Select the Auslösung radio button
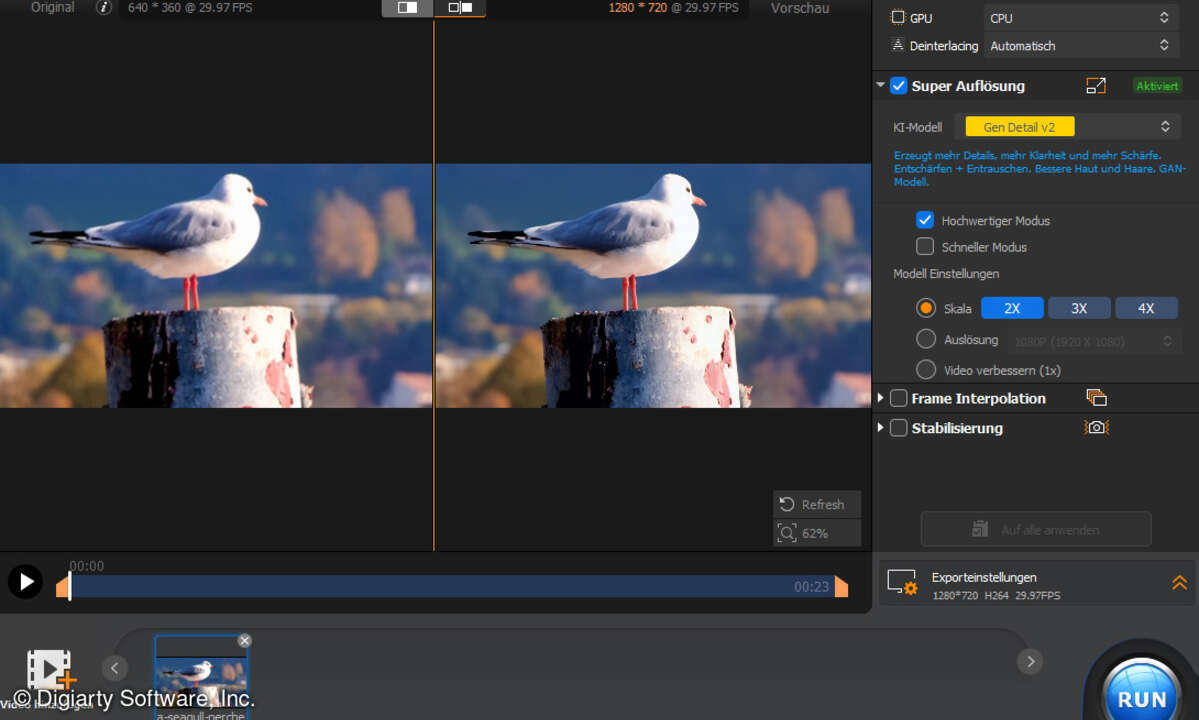Screen dimensions: 1199x720 925,339
